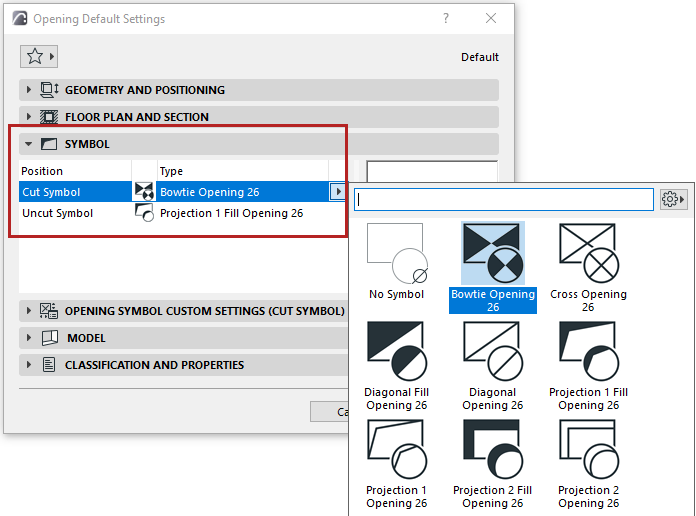Click the Cut Symbol bowtie type icon

click(x=144, y=191)
